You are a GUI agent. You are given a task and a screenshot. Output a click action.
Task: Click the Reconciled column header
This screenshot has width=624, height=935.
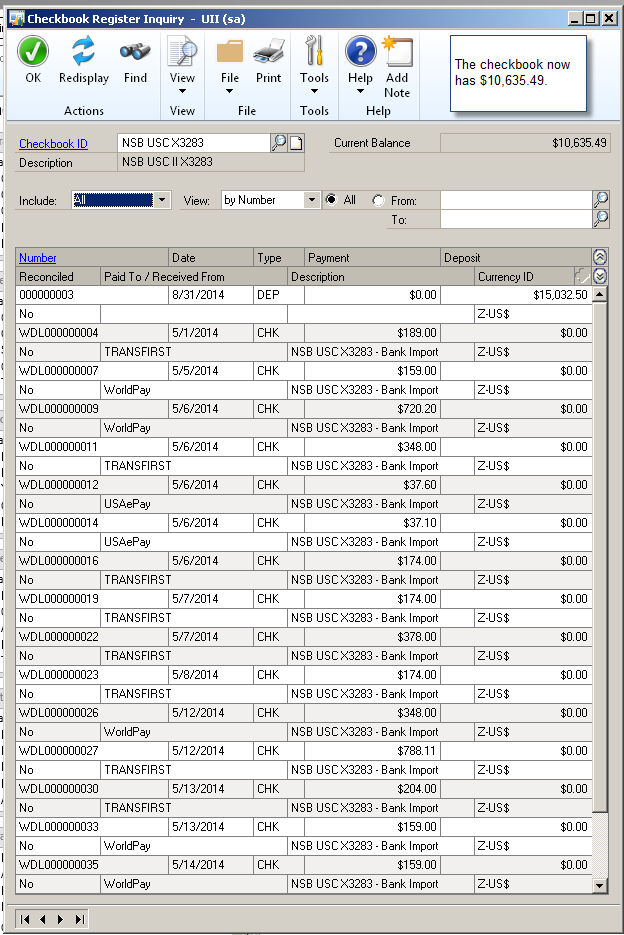(58, 277)
